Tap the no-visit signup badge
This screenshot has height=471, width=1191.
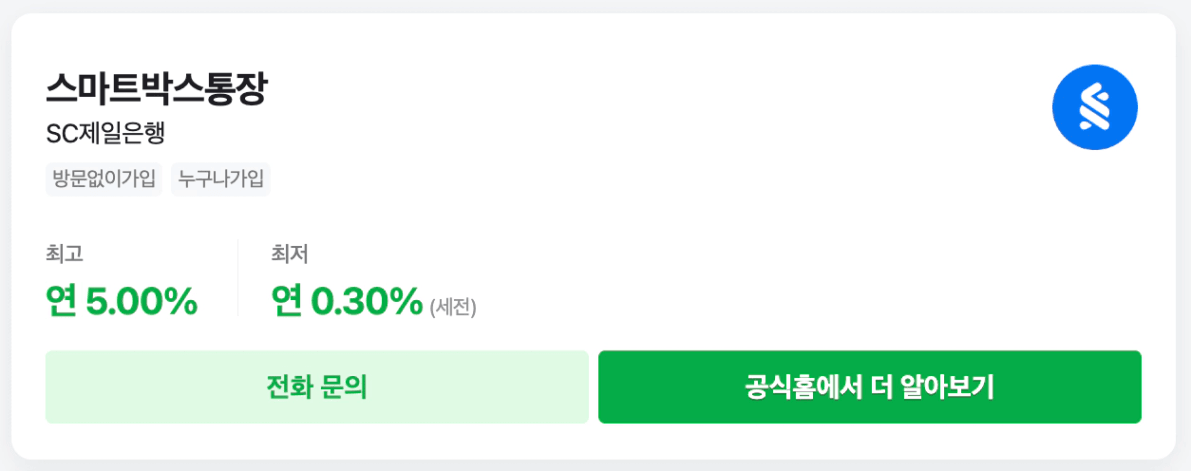104,180
